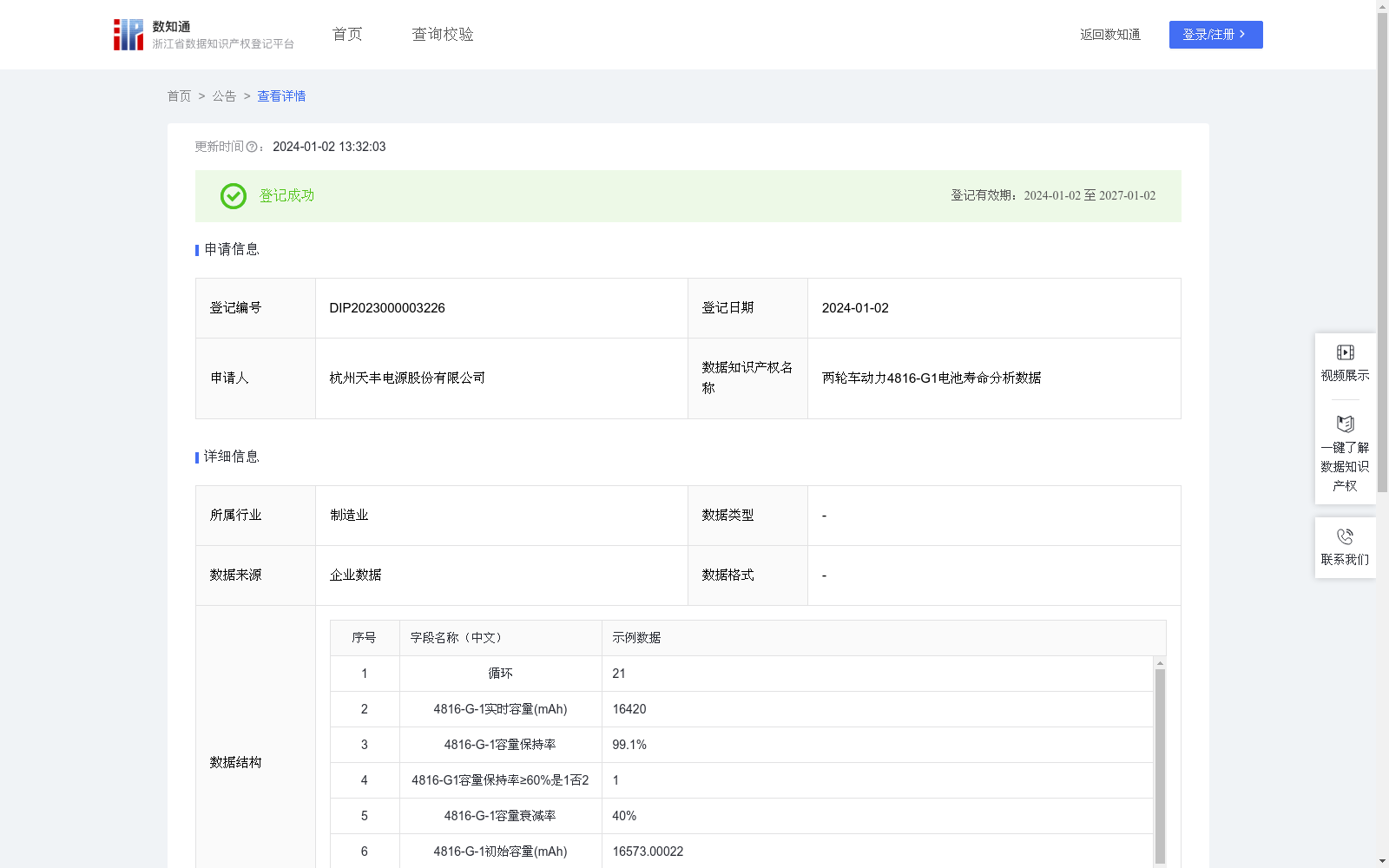Click the 联系我们 phone icon
Screen dimensions: 1389x868
(x=1345, y=536)
